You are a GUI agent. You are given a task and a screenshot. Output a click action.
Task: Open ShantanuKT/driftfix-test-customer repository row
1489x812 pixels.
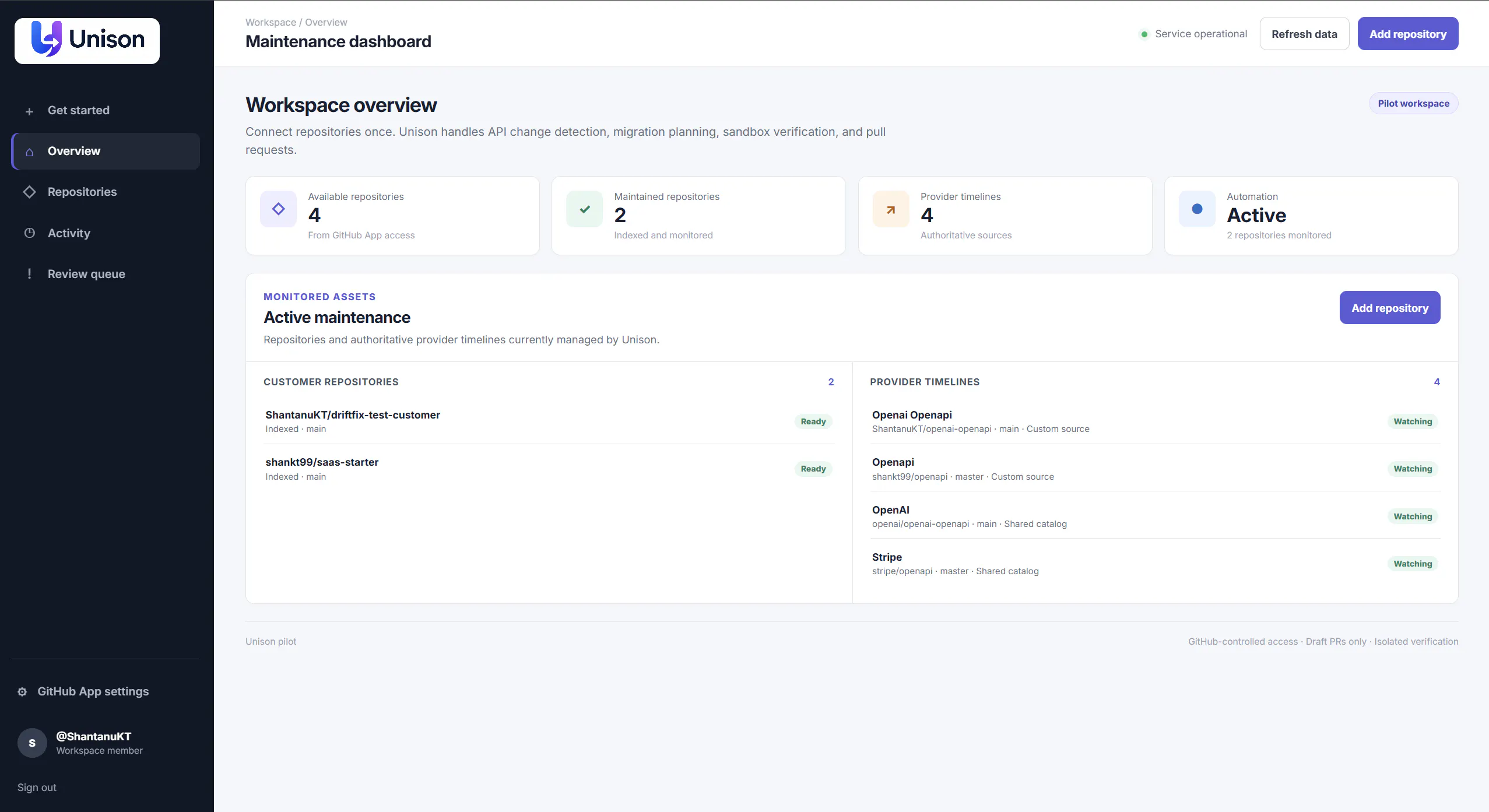(x=549, y=421)
